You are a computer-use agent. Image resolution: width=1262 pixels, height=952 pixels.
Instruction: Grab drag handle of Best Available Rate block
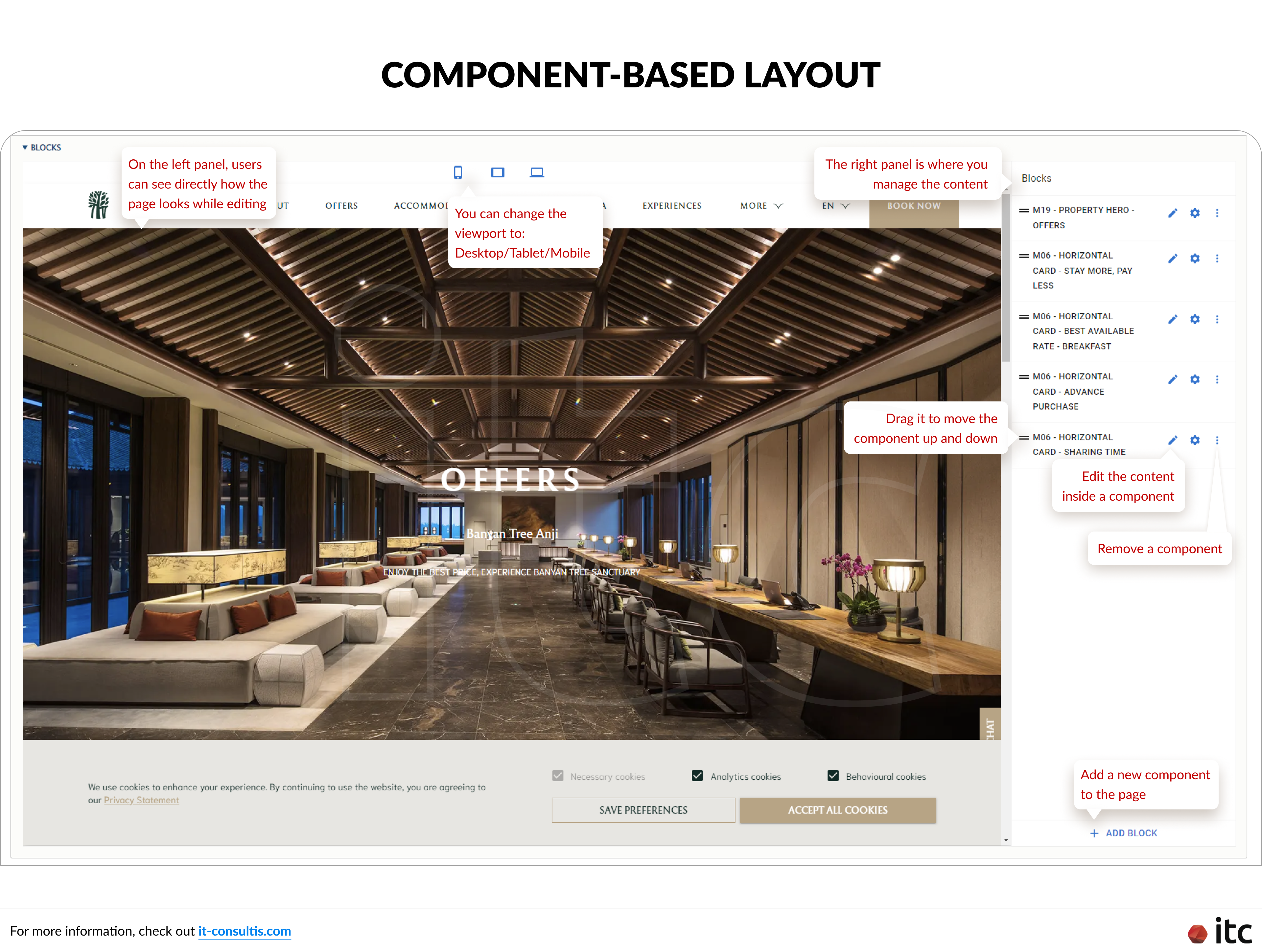coord(1024,317)
